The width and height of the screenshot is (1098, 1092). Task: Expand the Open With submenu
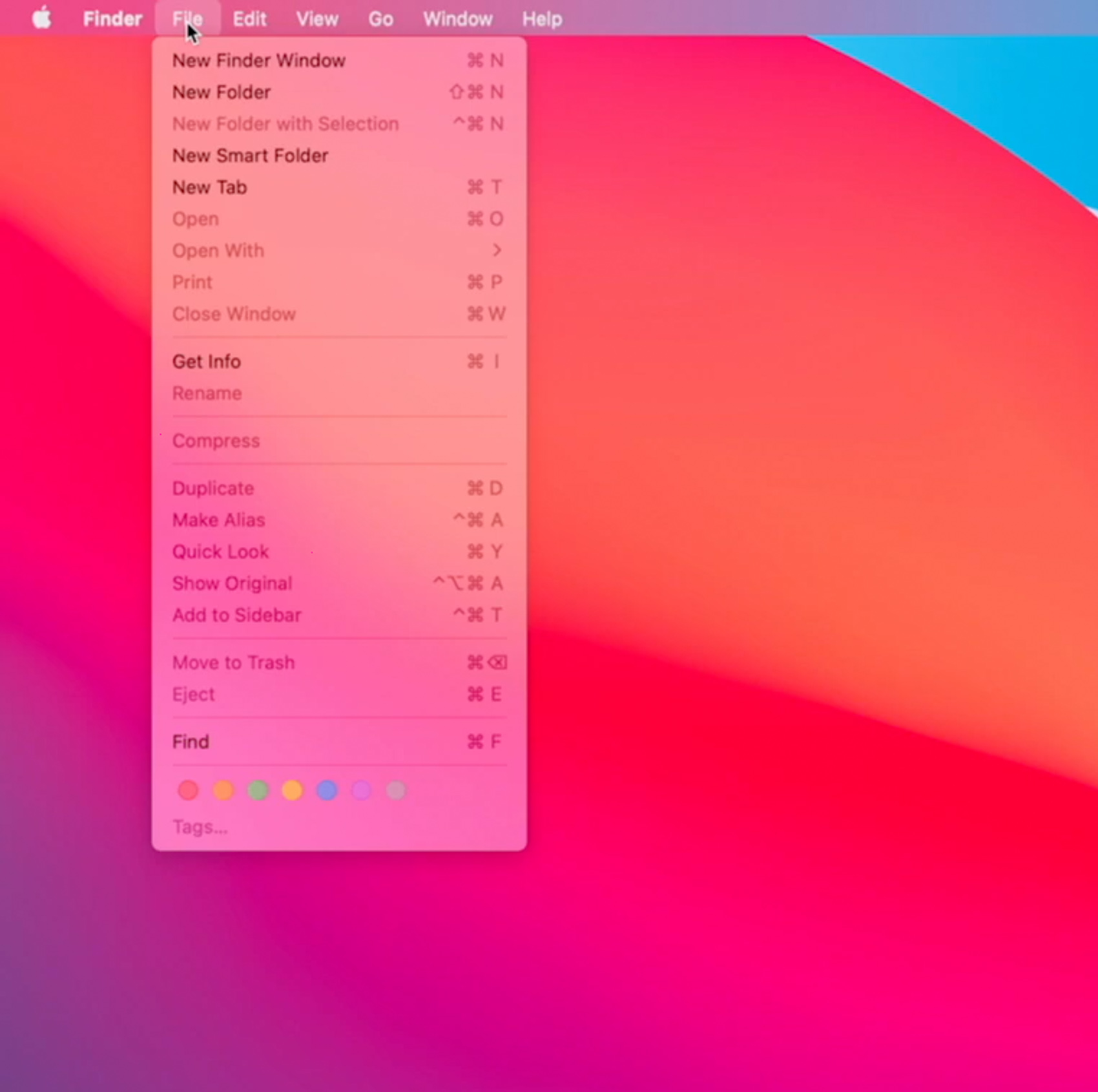pos(339,250)
